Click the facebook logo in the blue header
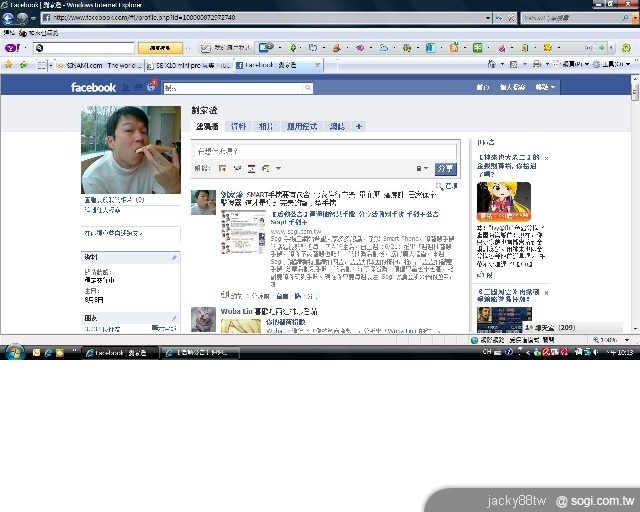640x512 pixels. 93,87
